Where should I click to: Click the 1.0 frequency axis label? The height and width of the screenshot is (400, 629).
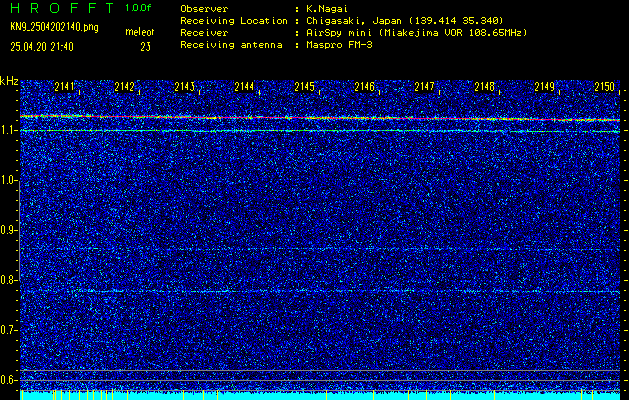click(x=8, y=181)
